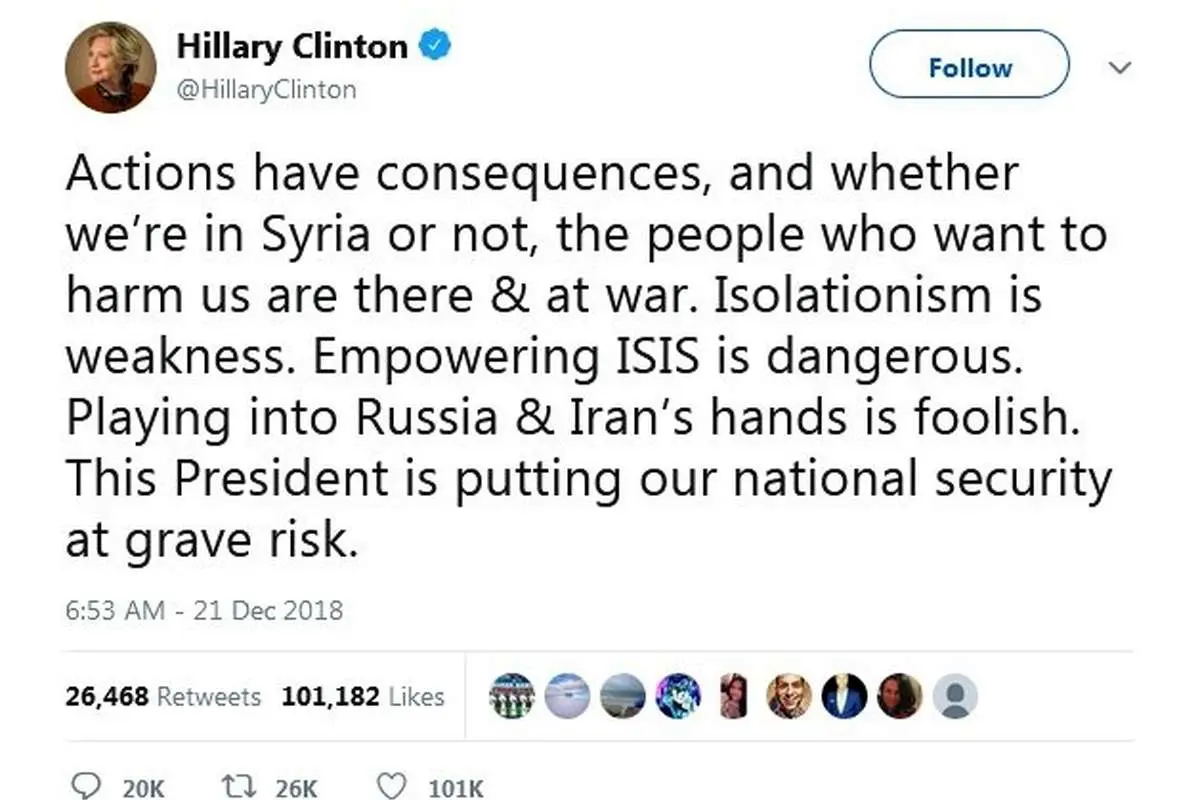Click the 20K reply count
The width and height of the screenshot is (1200, 800).
pos(142,788)
